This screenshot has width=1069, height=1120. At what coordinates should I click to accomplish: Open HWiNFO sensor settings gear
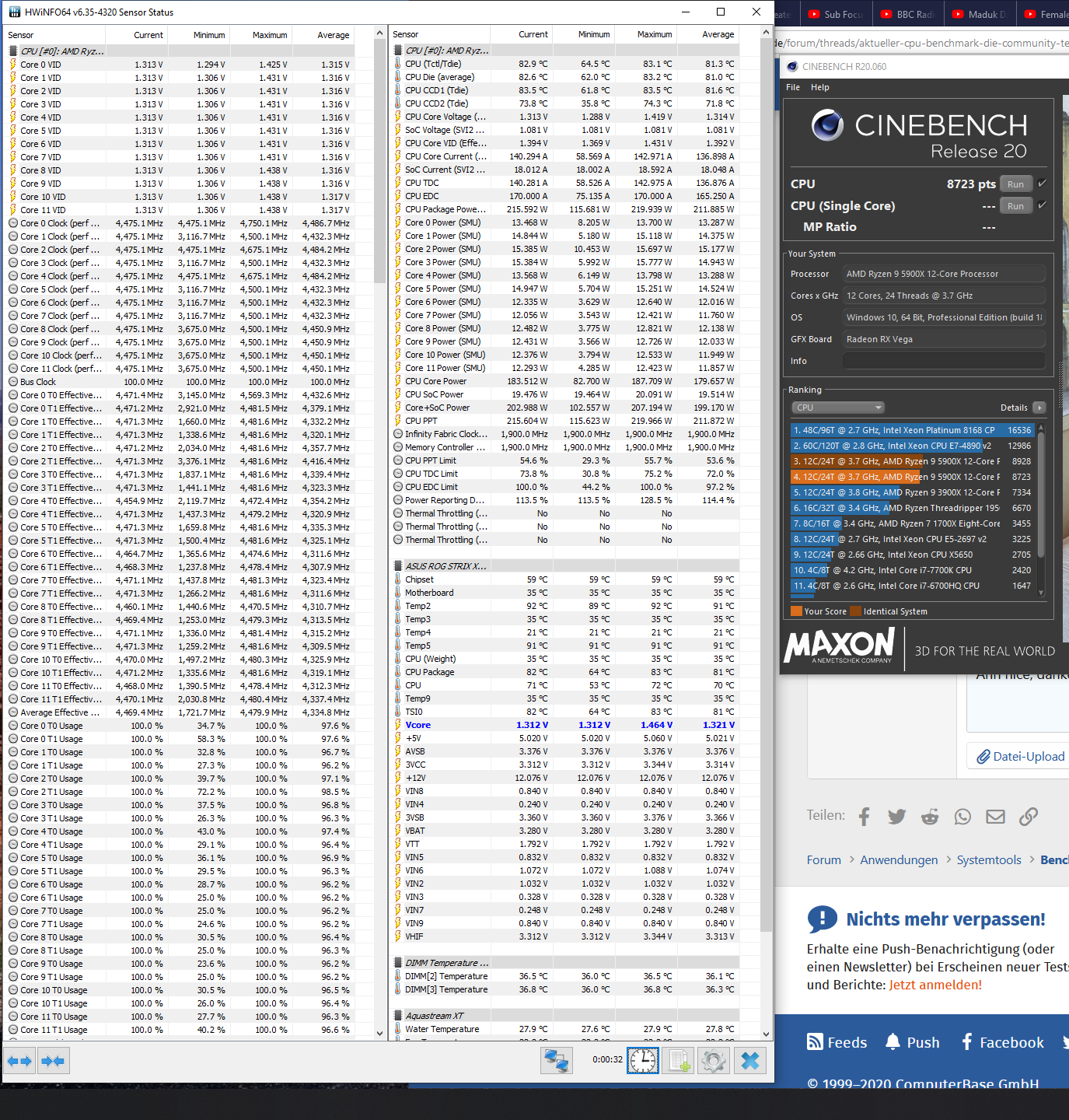[713, 1061]
